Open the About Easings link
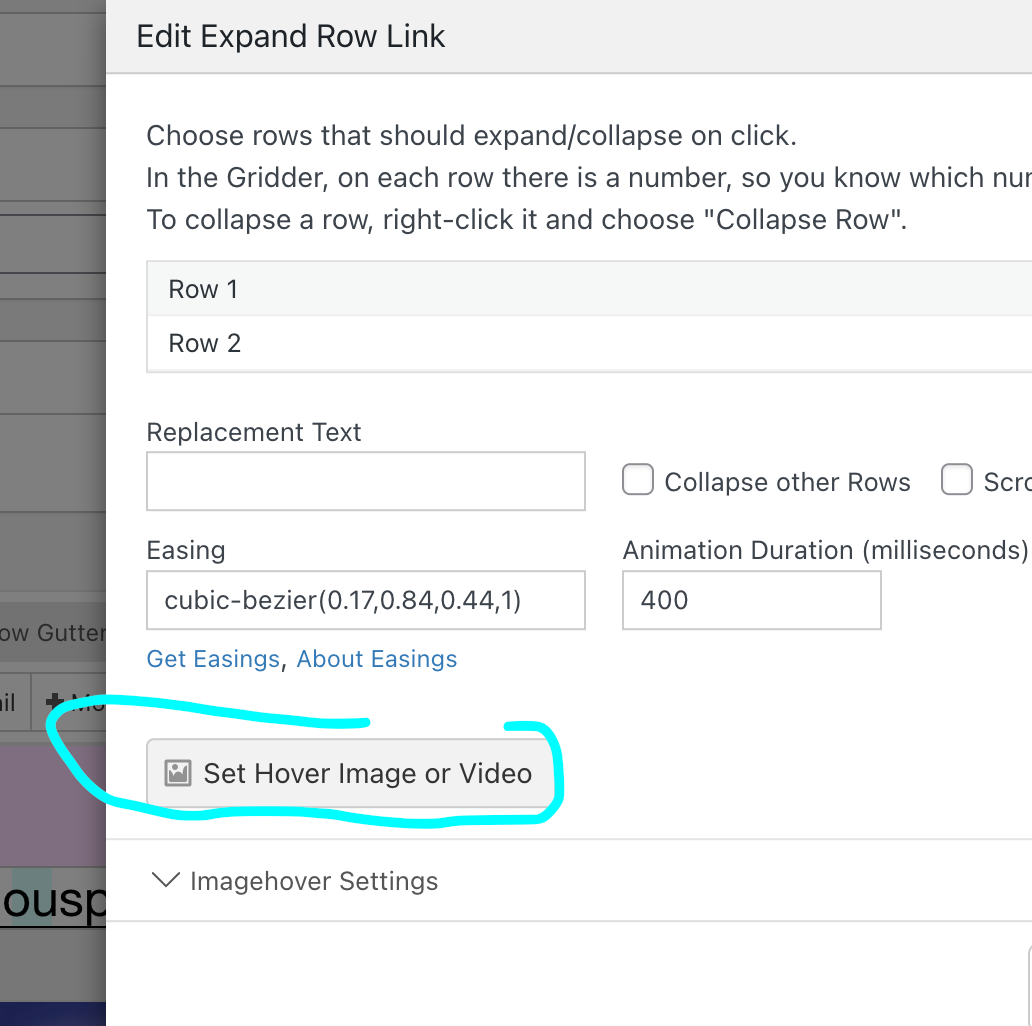The width and height of the screenshot is (1032, 1026). (x=377, y=659)
